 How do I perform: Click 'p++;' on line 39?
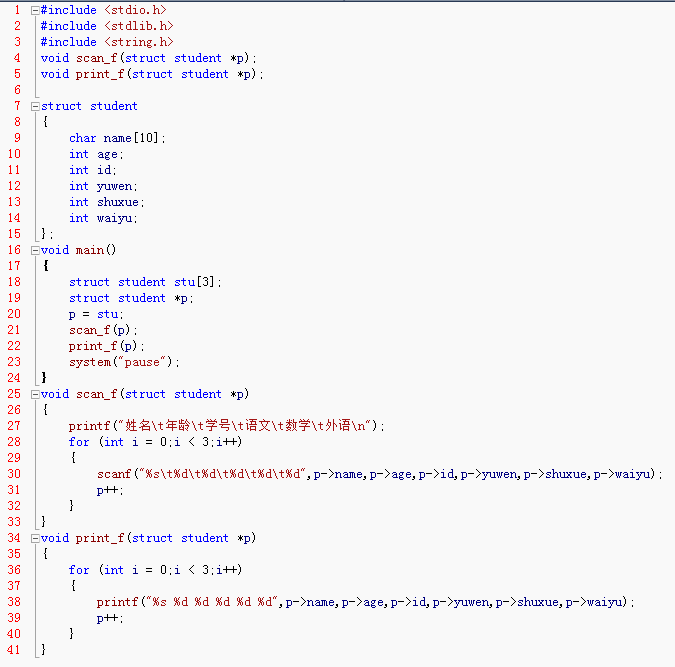[110, 618]
